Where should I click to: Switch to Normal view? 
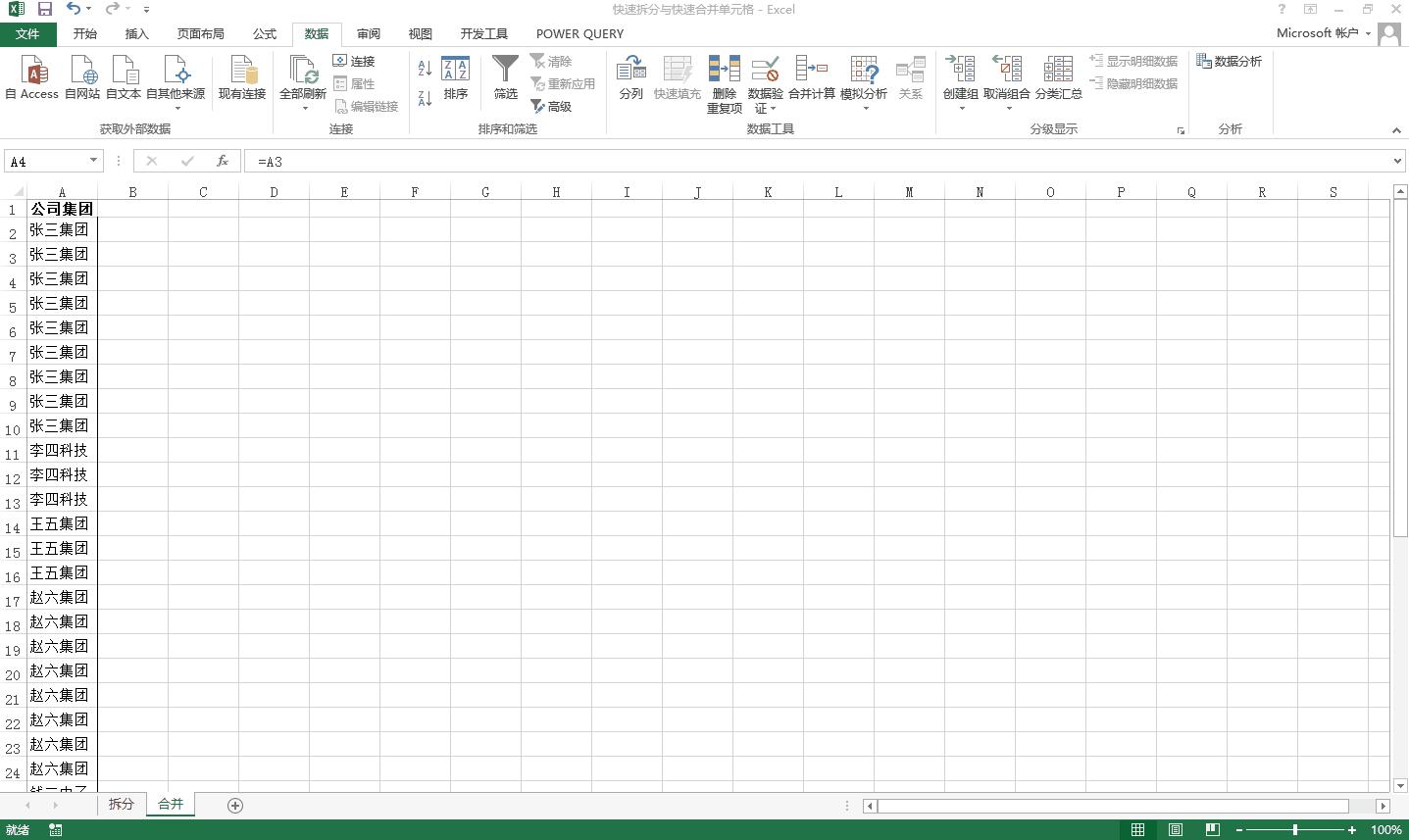click(1137, 830)
